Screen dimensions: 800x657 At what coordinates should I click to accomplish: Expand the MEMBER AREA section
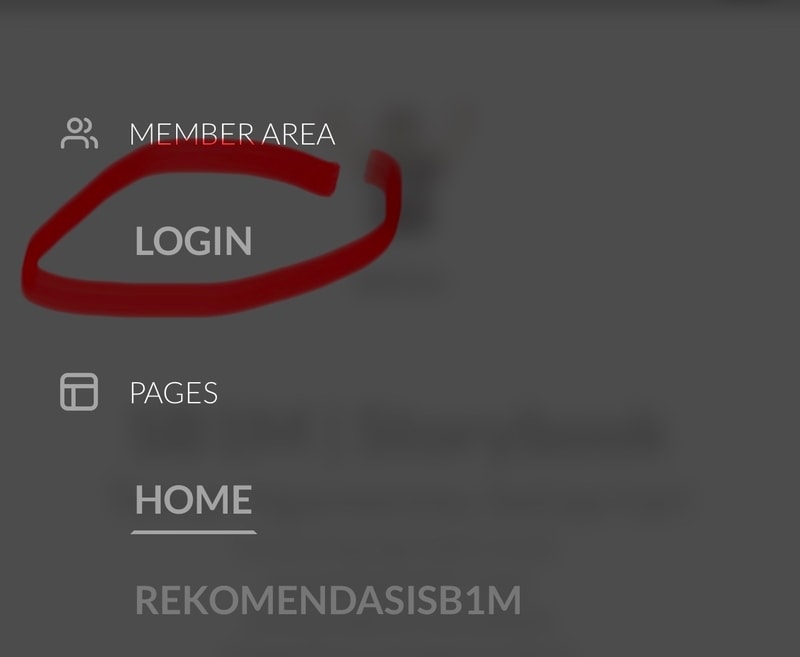point(232,134)
